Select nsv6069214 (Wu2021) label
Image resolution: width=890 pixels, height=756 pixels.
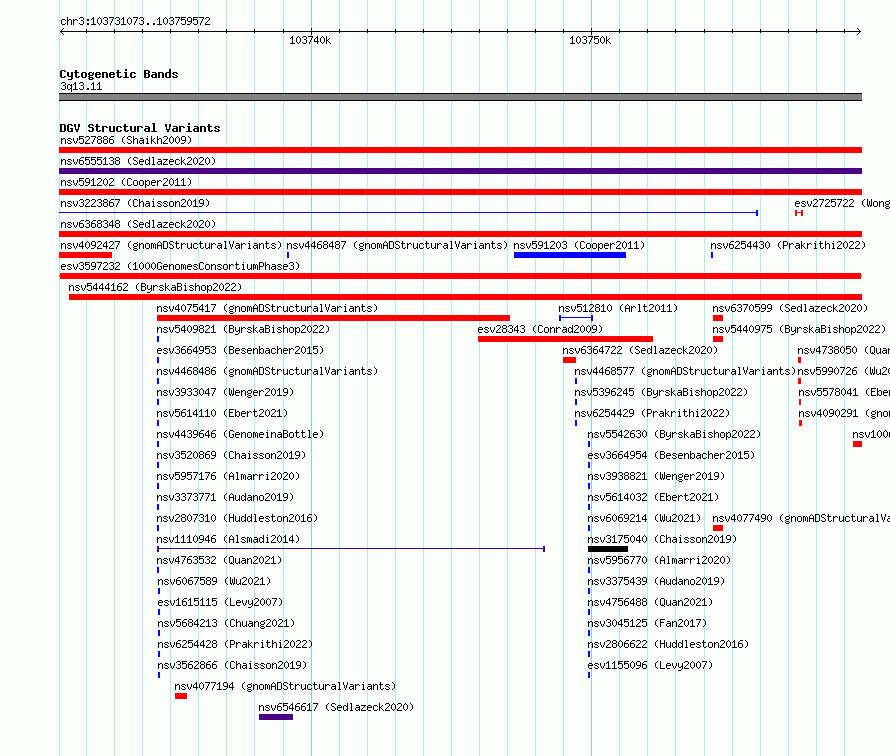point(644,518)
